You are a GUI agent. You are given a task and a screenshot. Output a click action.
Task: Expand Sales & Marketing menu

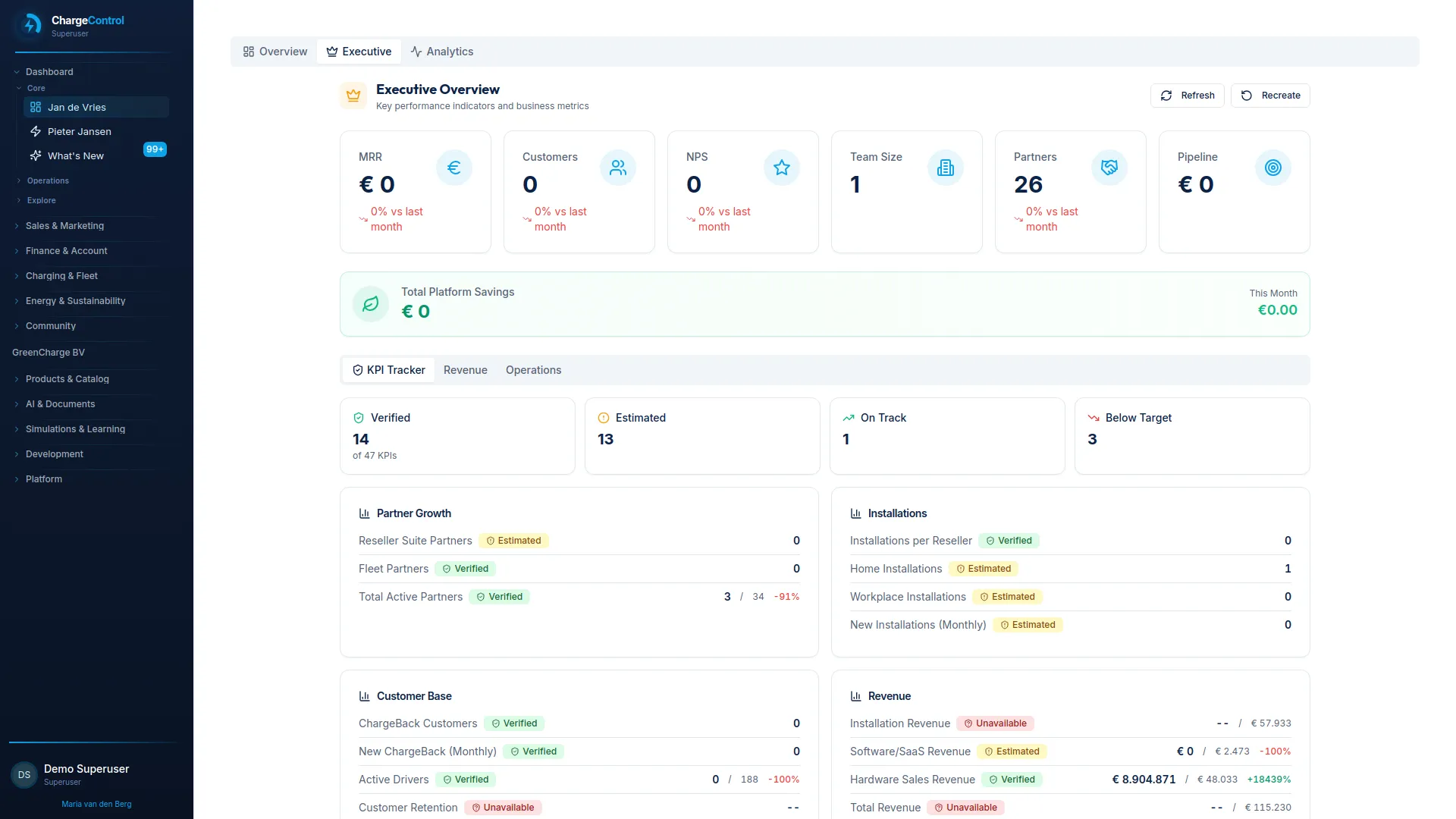pyautogui.click(x=64, y=226)
